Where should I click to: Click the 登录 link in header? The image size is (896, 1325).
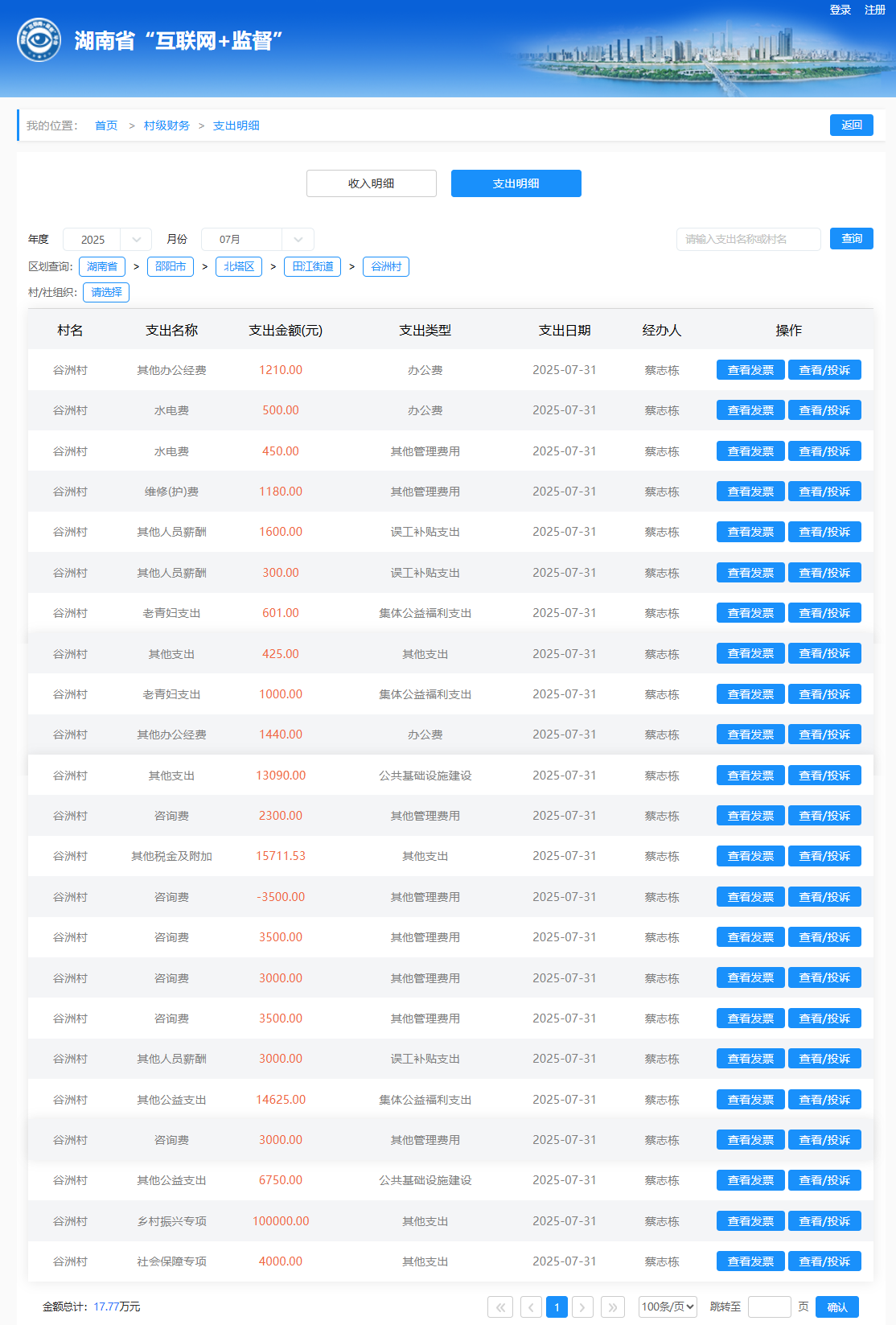pyautogui.click(x=840, y=10)
